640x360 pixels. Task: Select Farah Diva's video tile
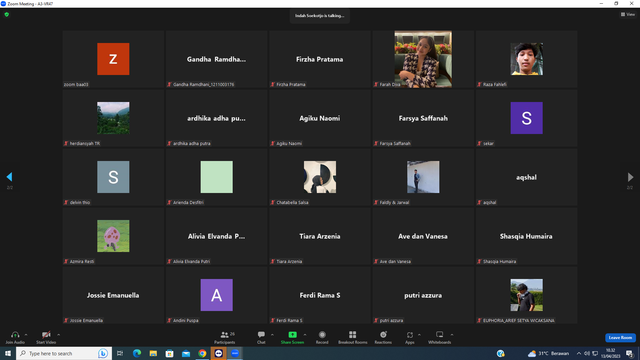click(x=423, y=59)
